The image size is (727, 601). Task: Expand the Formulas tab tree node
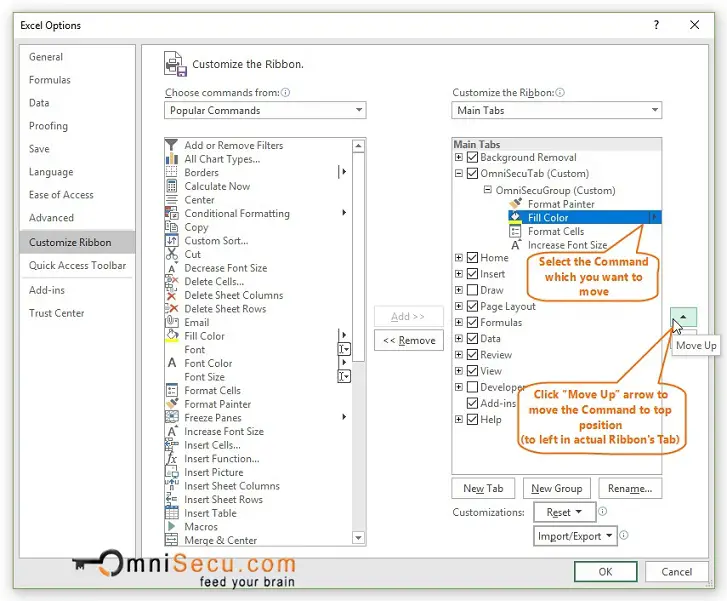coord(459,322)
